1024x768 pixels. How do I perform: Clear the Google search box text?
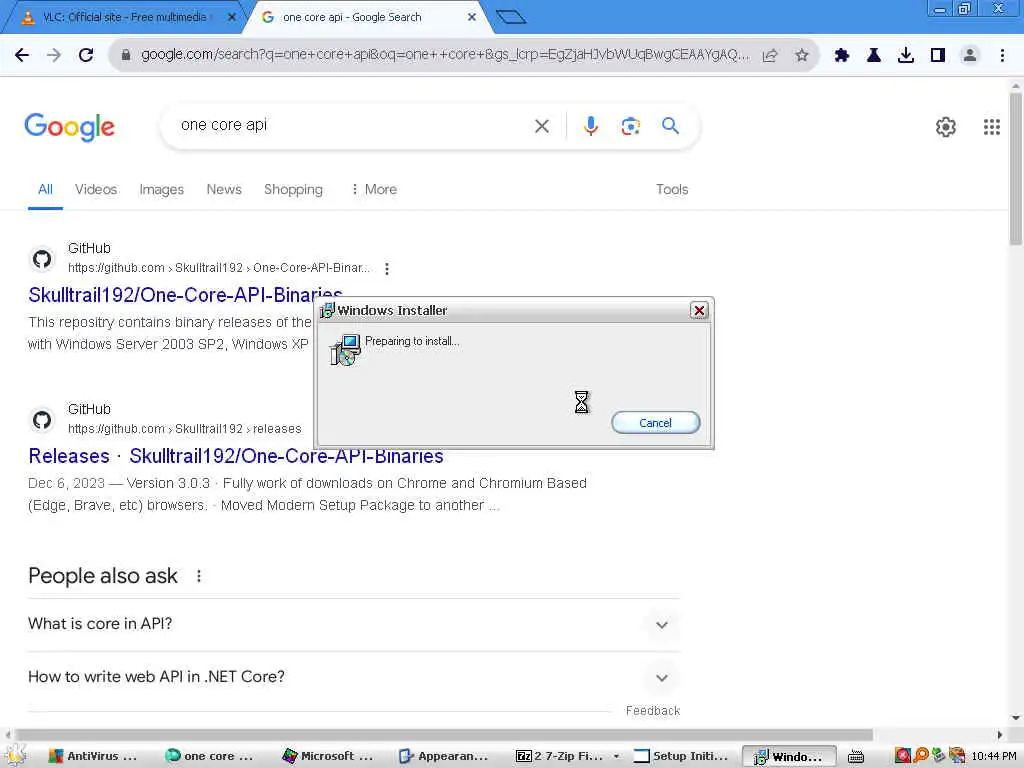pos(542,126)
